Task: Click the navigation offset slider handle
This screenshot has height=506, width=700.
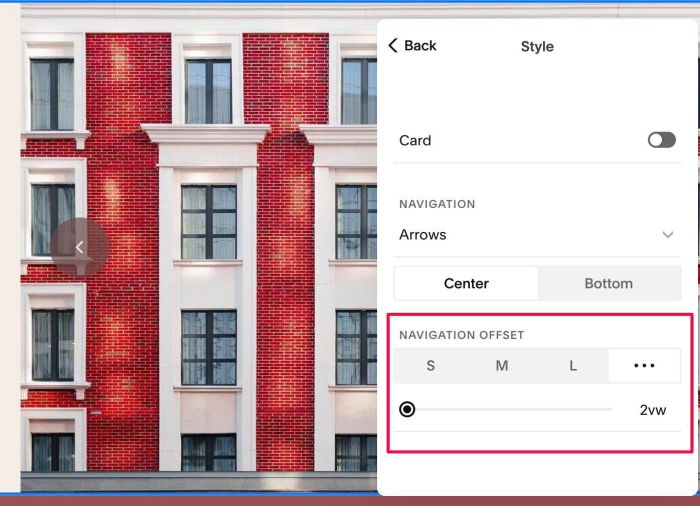Action: [407, 409]
